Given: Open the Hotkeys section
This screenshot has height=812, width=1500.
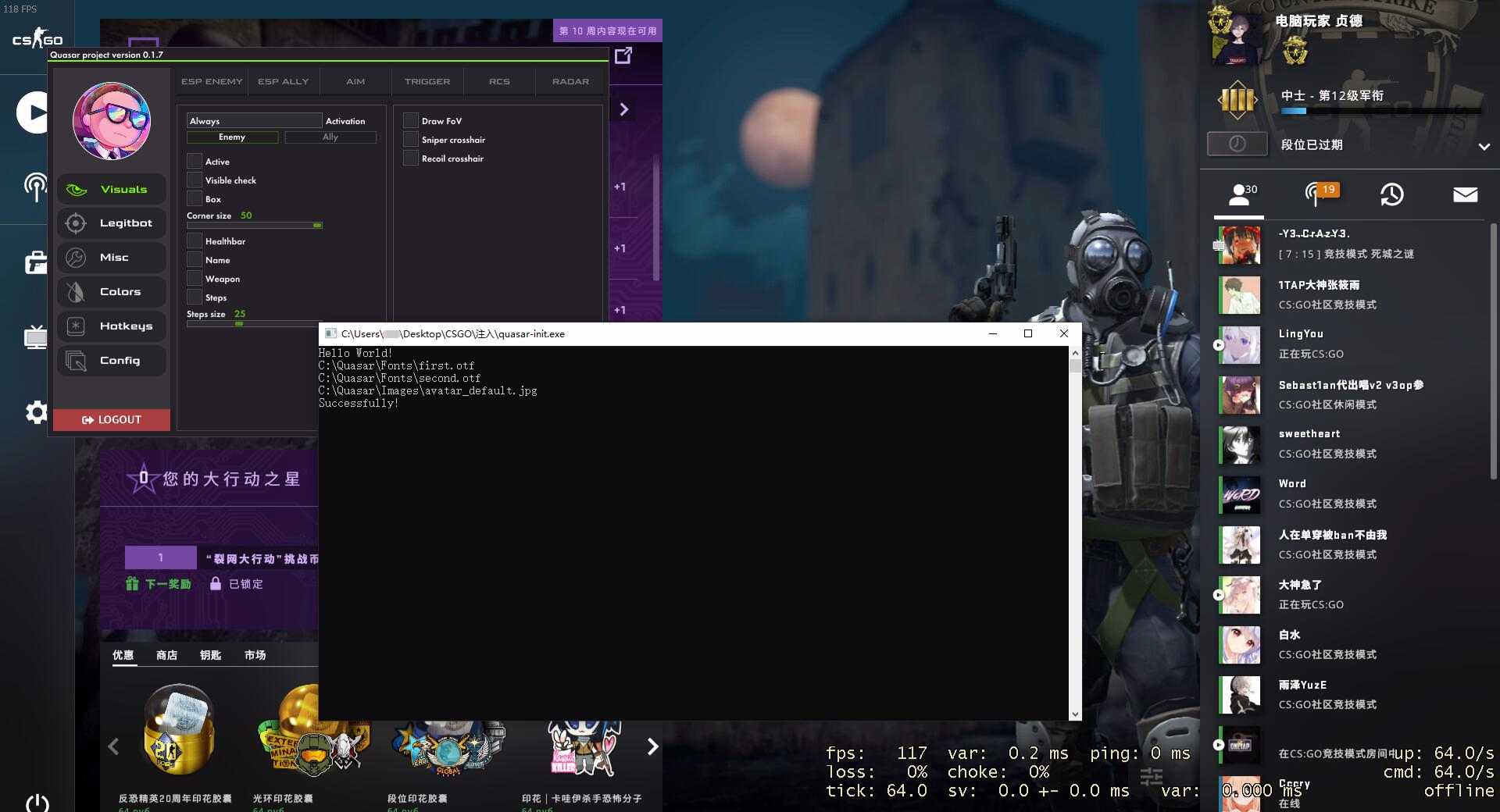Looking at the screenshot, I should click(x=112, y=326).
